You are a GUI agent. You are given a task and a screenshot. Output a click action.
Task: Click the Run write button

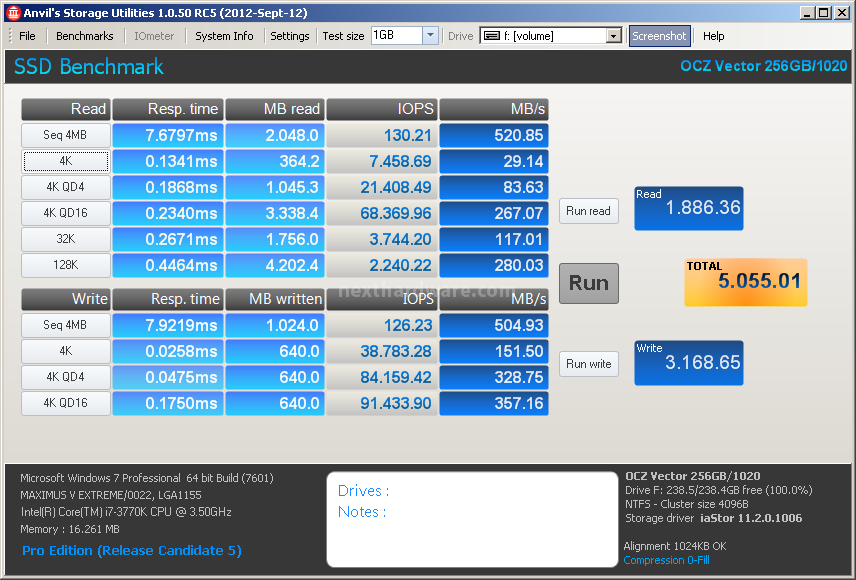(x=588, y=364)
